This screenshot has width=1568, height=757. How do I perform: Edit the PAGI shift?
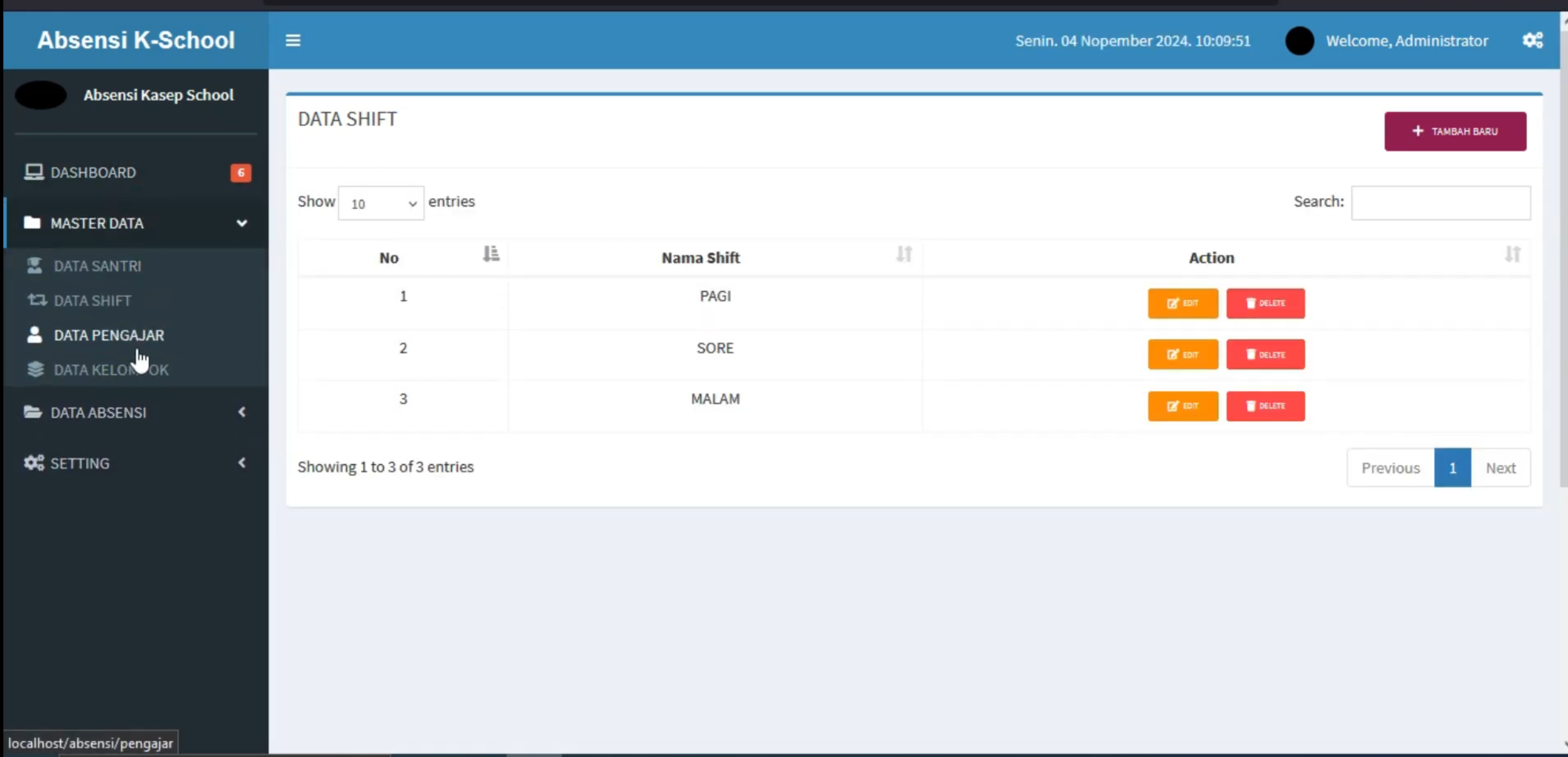(1182, 303)
